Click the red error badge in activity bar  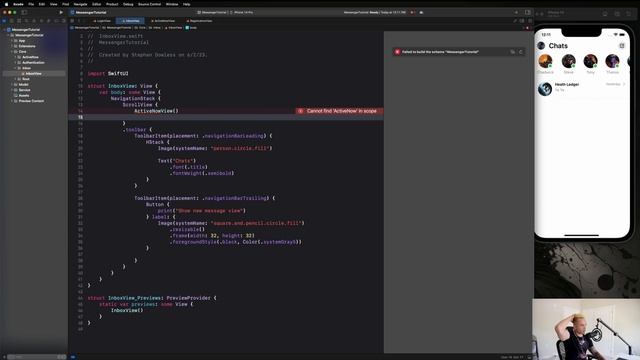411,12
